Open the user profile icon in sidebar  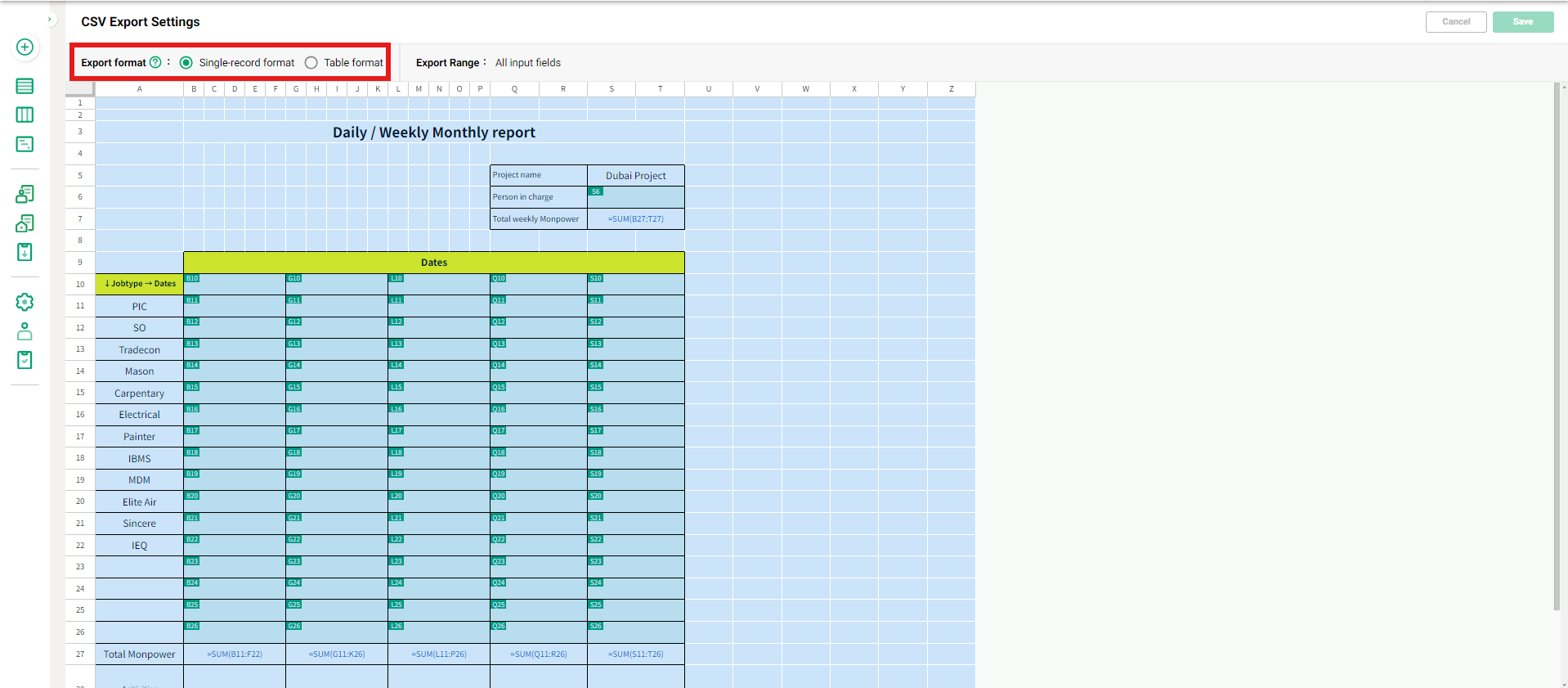[25, 331]
